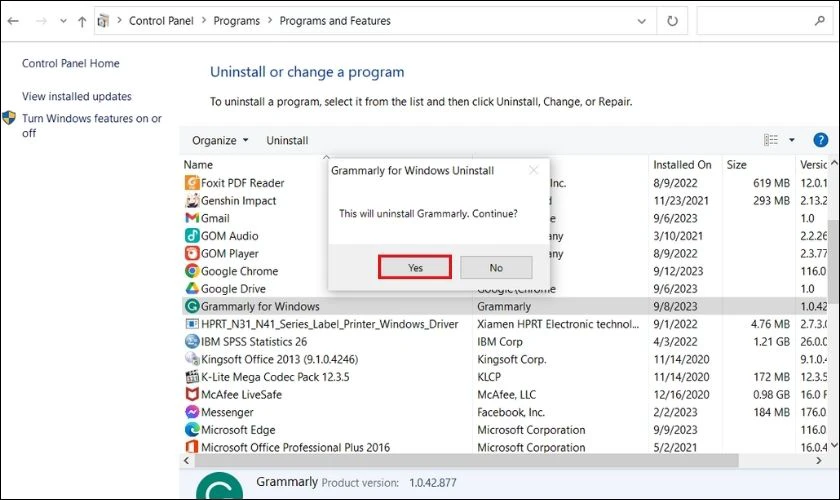840x500 pixels.
Task: Go back with the left arrow
Action: (13, 21)
